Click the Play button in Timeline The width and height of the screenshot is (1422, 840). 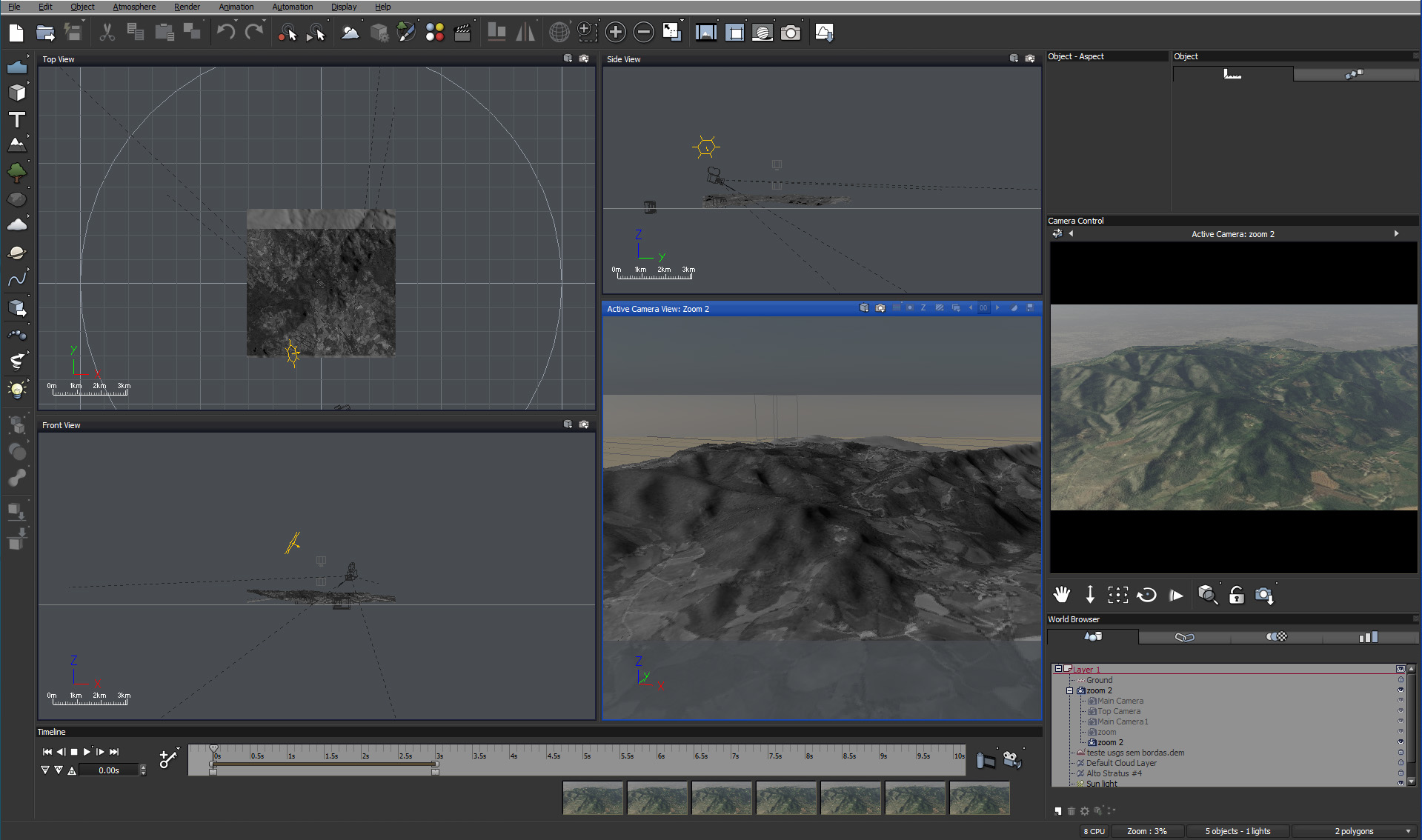[87, 752]
